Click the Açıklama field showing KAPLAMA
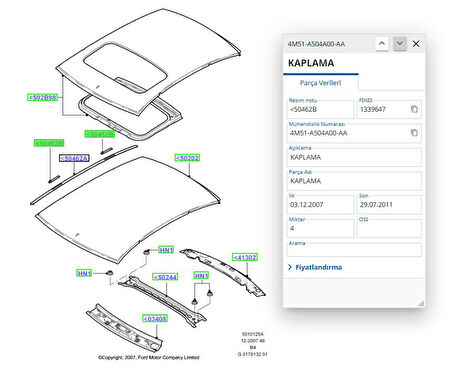This screenshot has width=452, height=375. tap(354, 157)
